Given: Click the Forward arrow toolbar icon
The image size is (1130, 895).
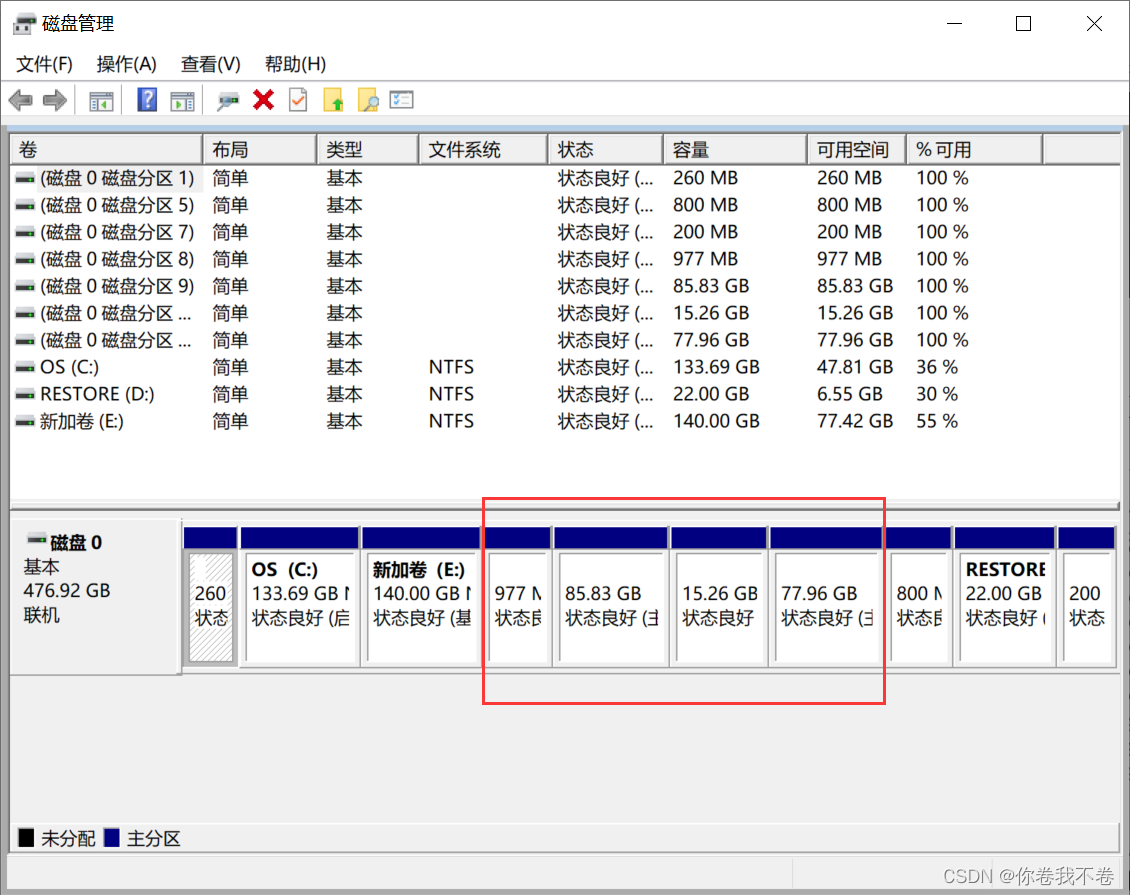Looking at the screenshot, I should click(55, 100).
